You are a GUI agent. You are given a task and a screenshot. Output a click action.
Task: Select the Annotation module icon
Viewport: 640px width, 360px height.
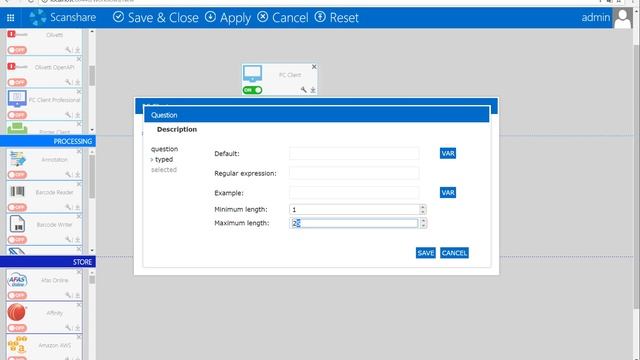pyautogui.click(x=17, y=159)
